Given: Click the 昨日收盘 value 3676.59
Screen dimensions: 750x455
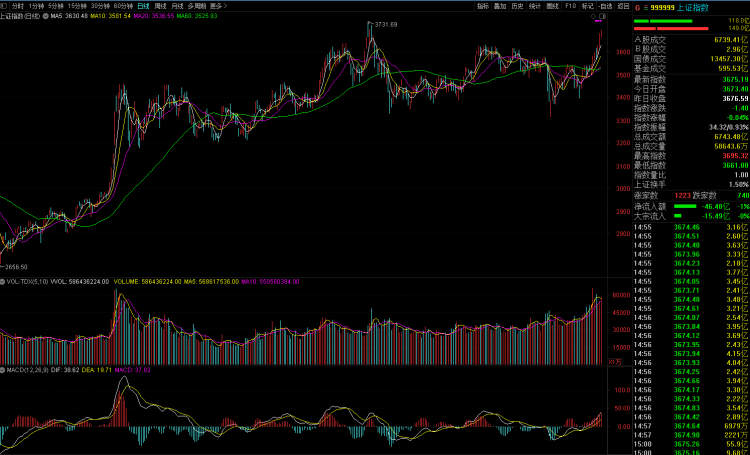Looking at the screenshot, I should pos(735,99).
